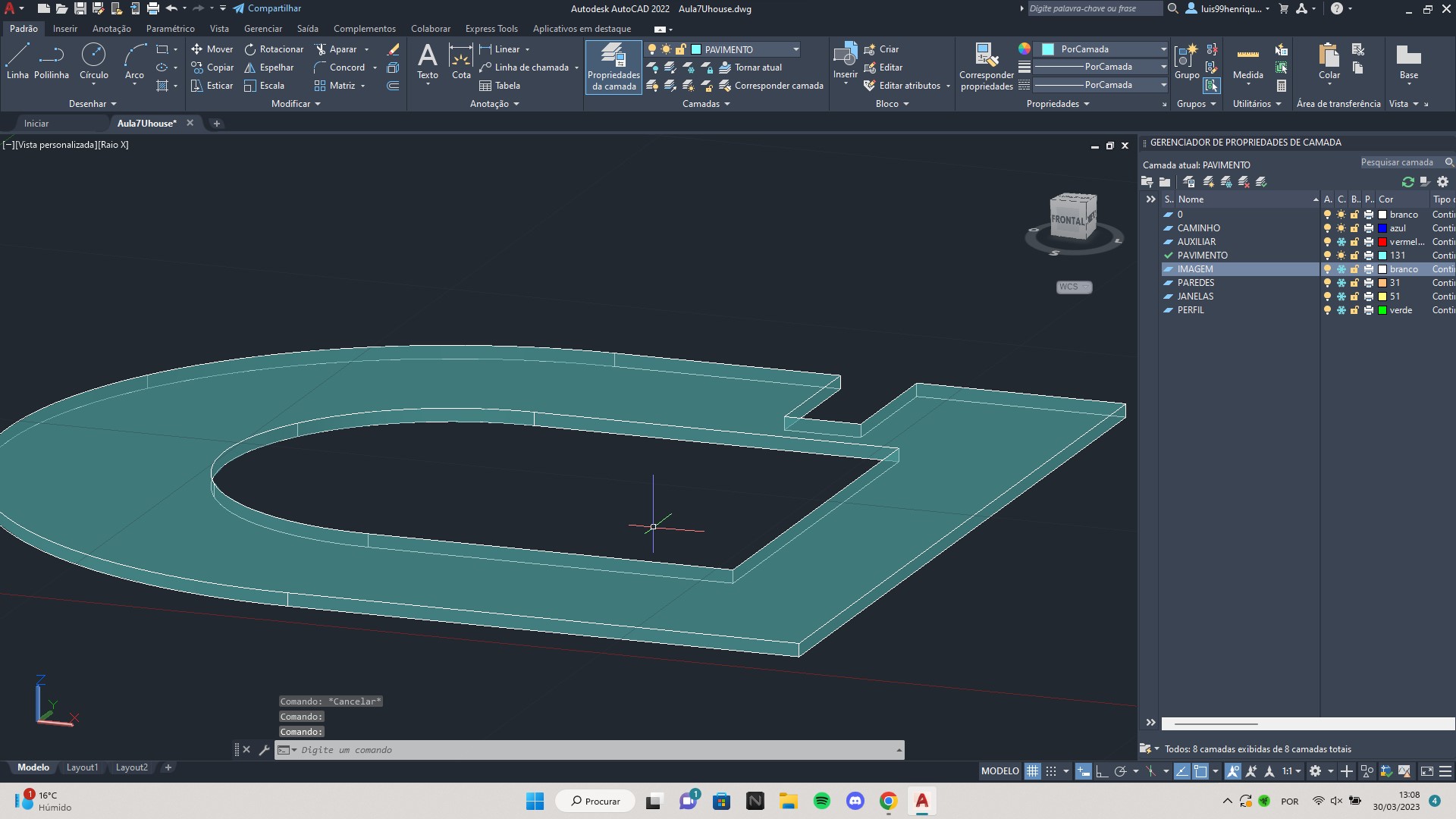Image resolution: width=1456 pixels, height=819 pixels.
Task: Insert Texto annotation tool
Action: [x=428, y=61]
